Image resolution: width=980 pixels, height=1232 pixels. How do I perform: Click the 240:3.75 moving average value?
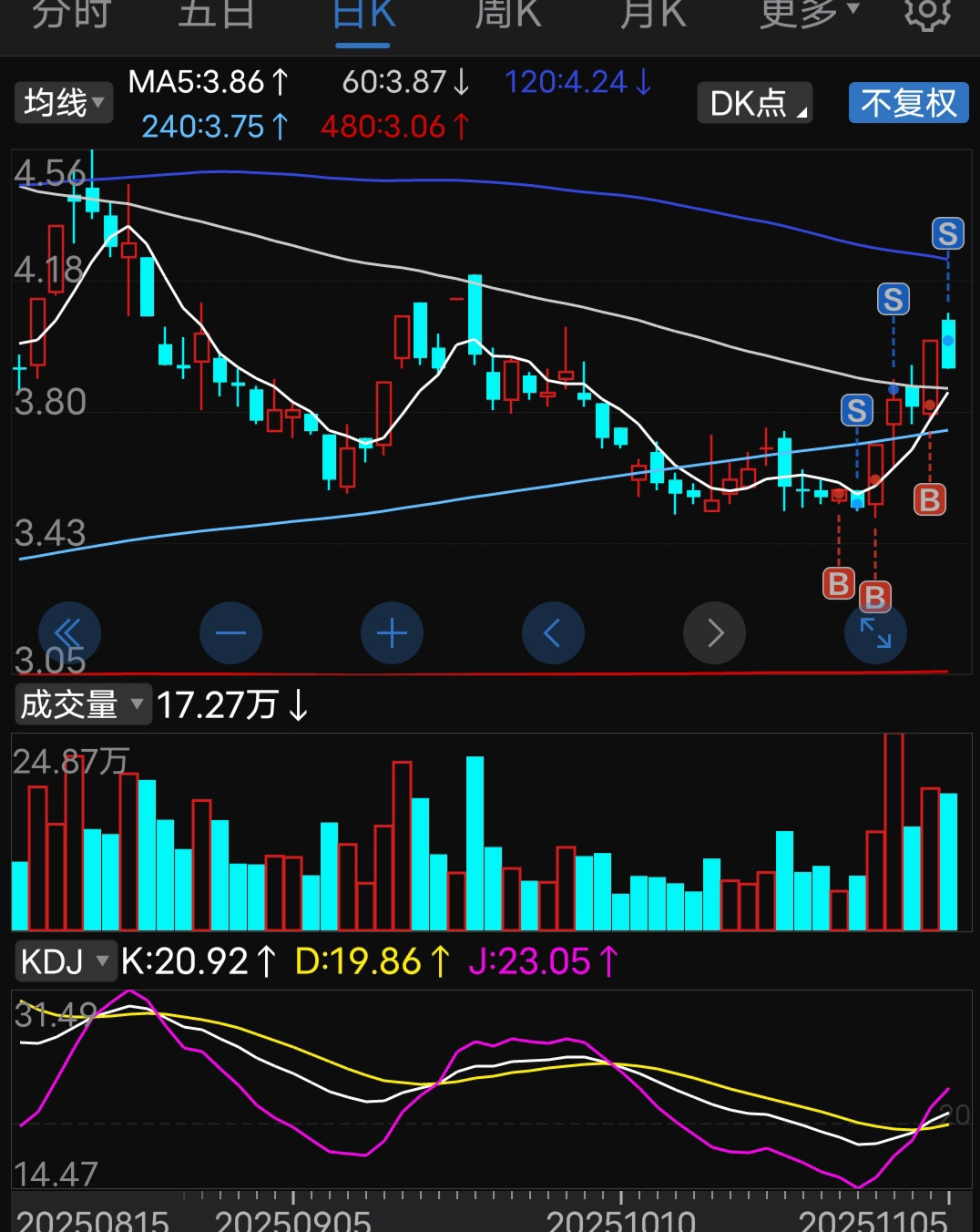(x=215, y=126)
